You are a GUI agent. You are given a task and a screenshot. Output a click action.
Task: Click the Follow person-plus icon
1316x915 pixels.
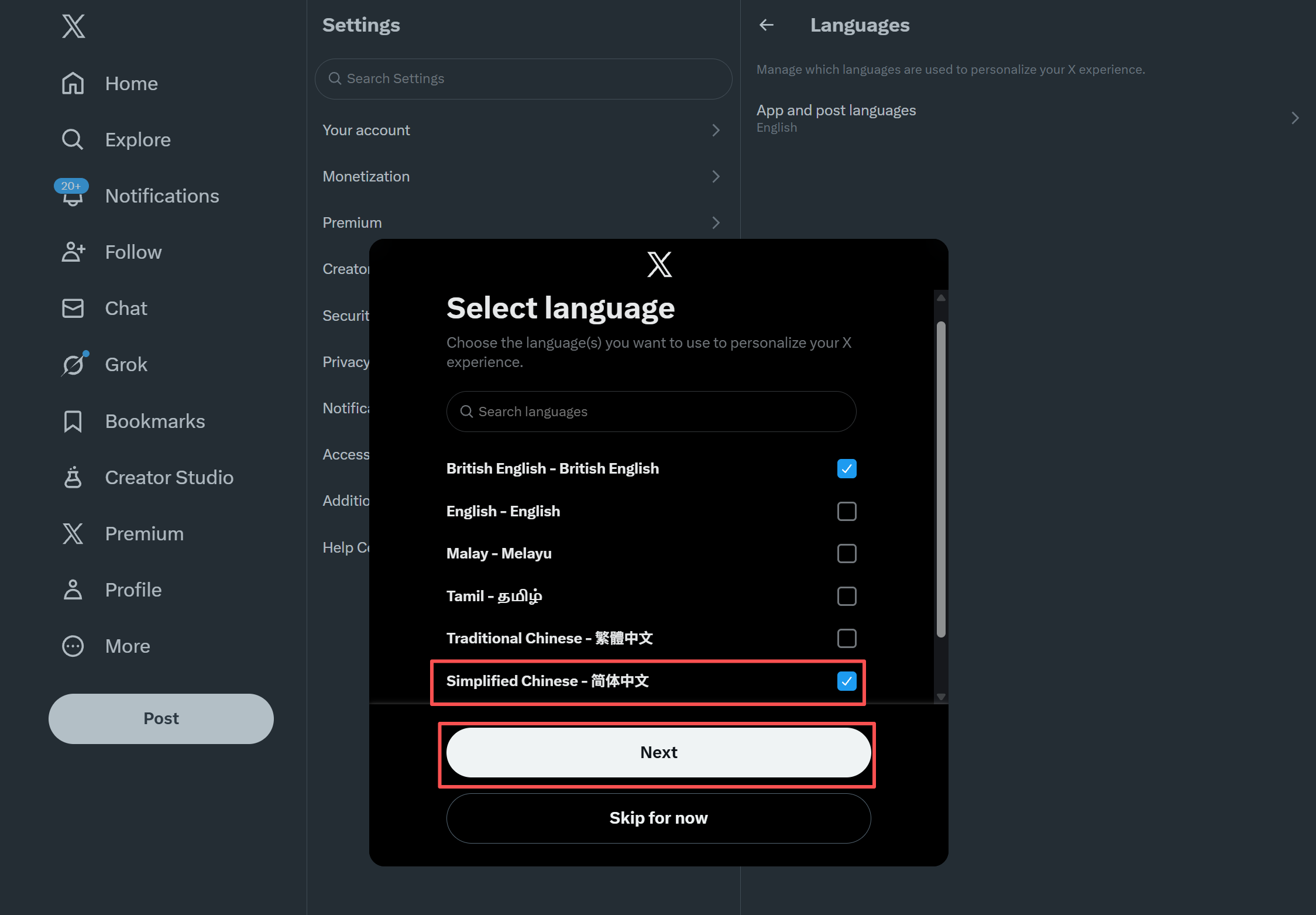pyautogui.click(x=73, y=252)
